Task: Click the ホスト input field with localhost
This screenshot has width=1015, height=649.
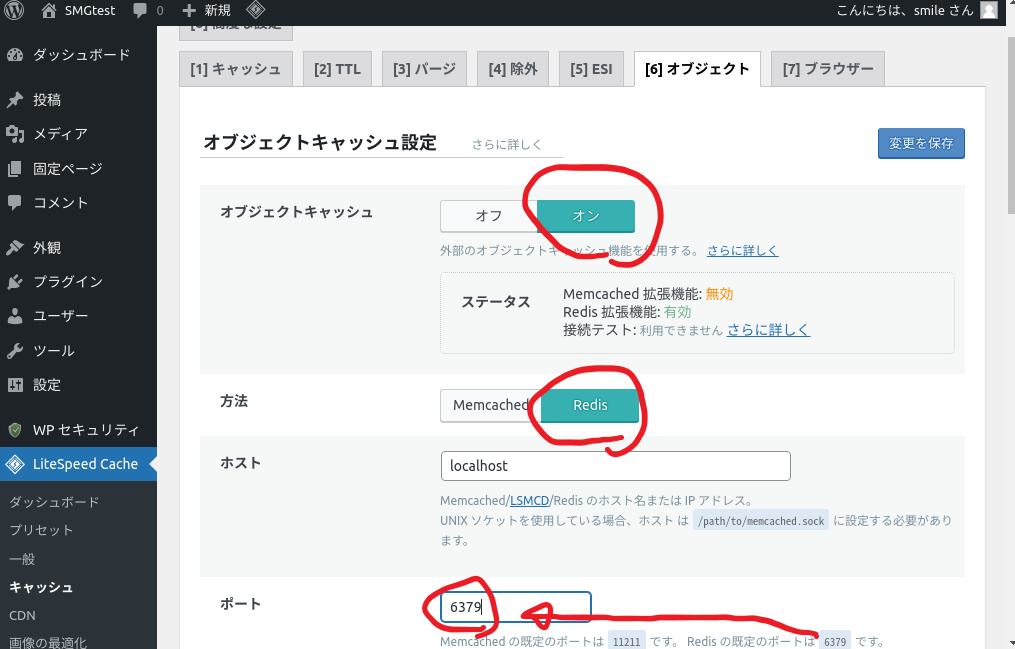Action: click(616, 466)
